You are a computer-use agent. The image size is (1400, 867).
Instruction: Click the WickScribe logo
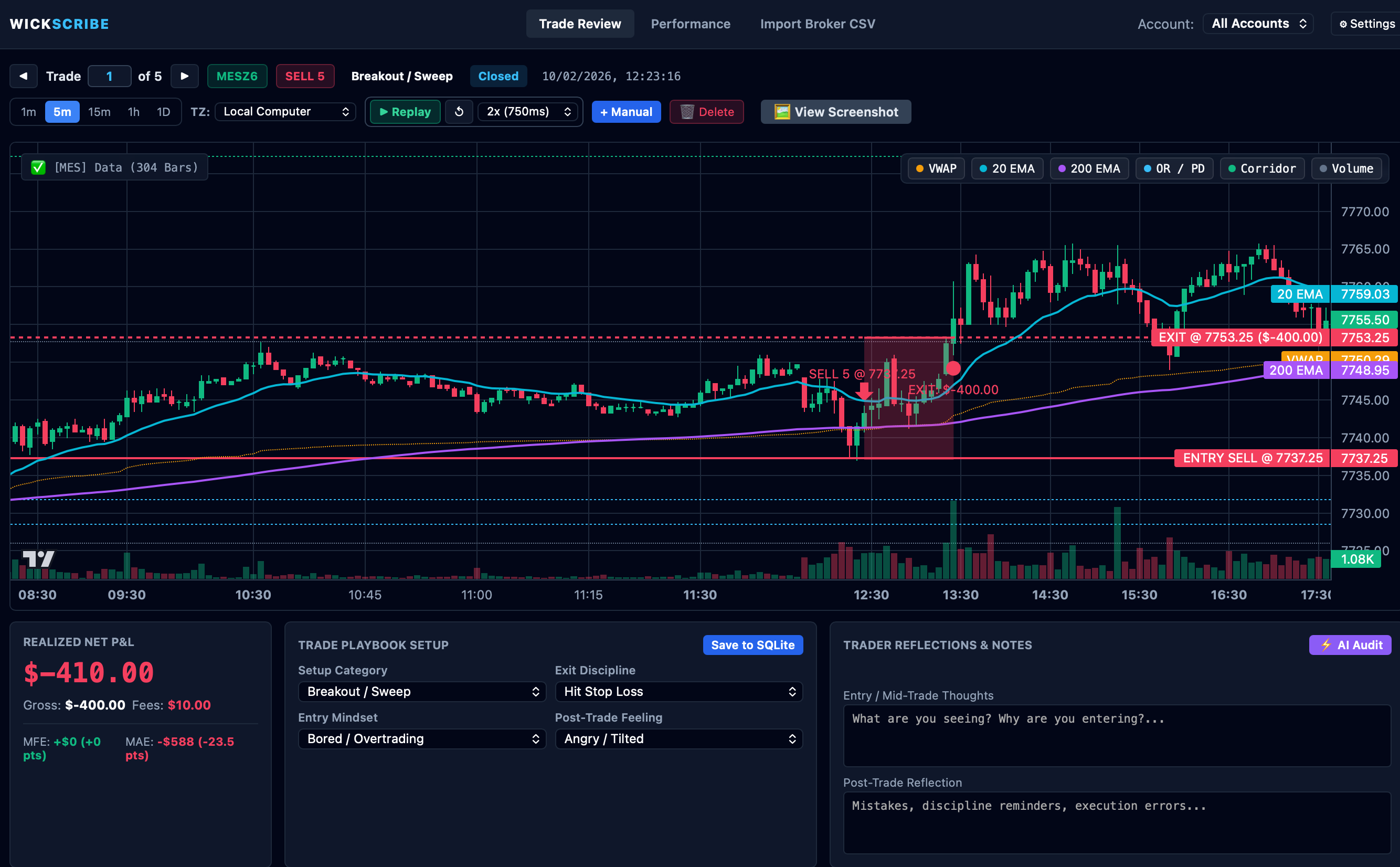coord(60,24)
